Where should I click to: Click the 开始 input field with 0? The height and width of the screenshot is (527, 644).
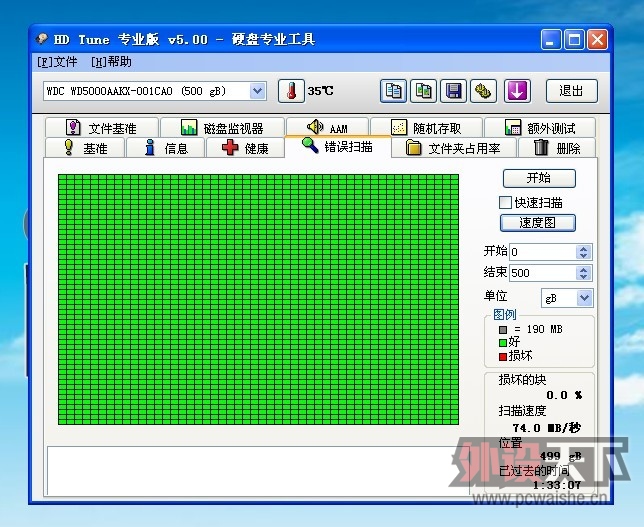tap(543, 252)
